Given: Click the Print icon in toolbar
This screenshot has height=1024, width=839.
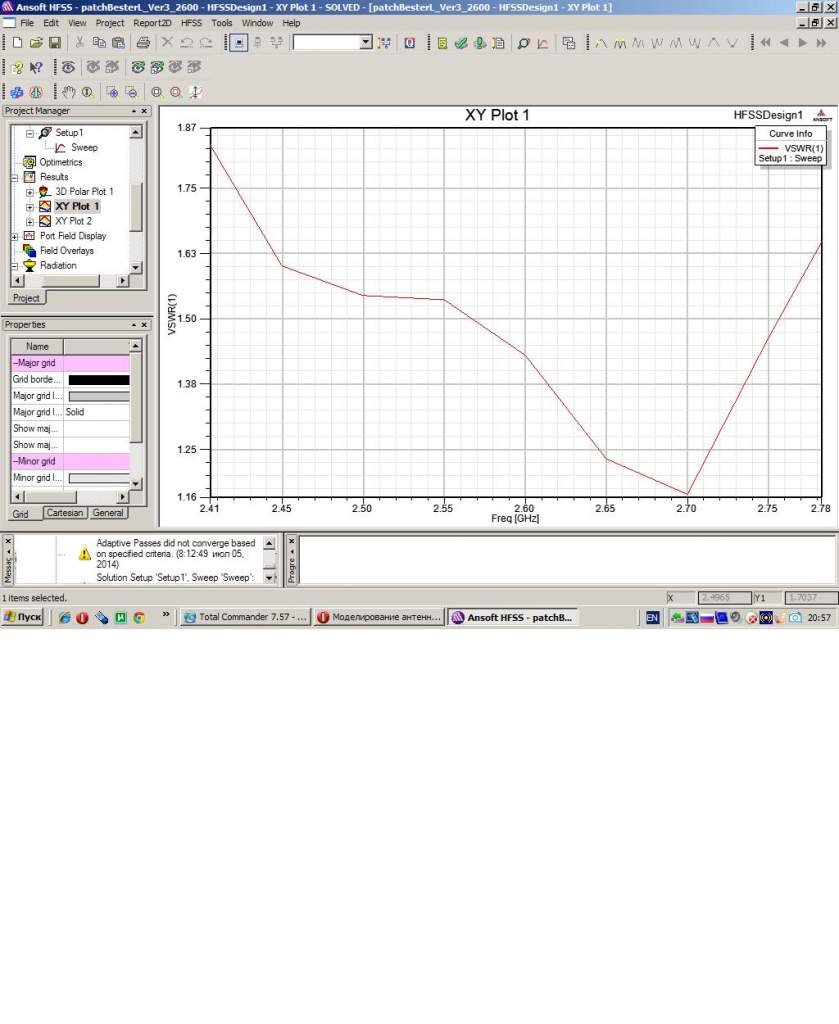Looking at the screenshot, I should tap(143, 43).
